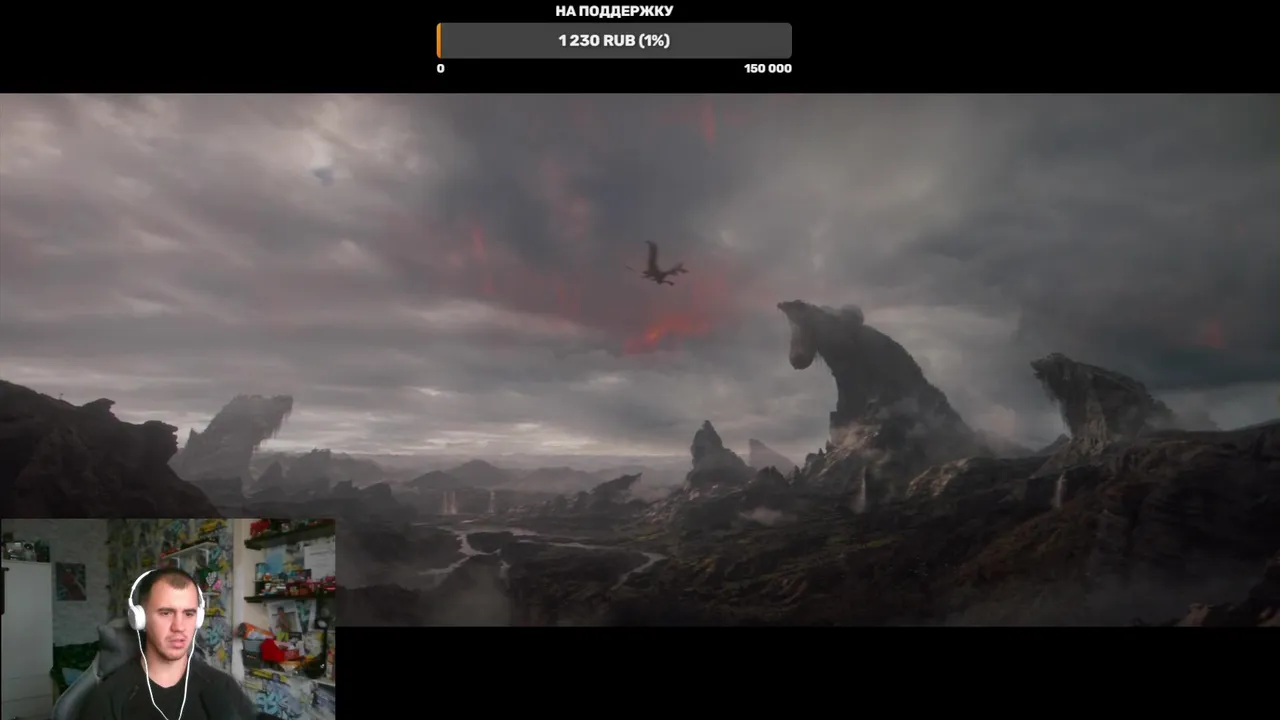Click the 1 230 RUB donation progress bar
Image resolution: width=1280 pixels, height=720 pixels.
614,41
